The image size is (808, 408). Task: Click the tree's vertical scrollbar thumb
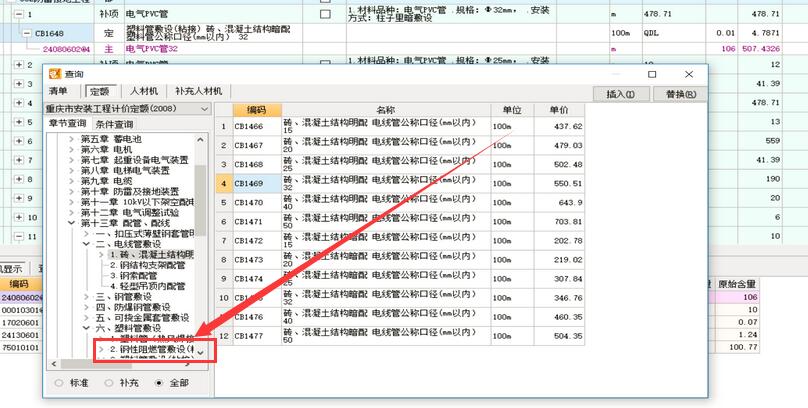click(200, 200)
